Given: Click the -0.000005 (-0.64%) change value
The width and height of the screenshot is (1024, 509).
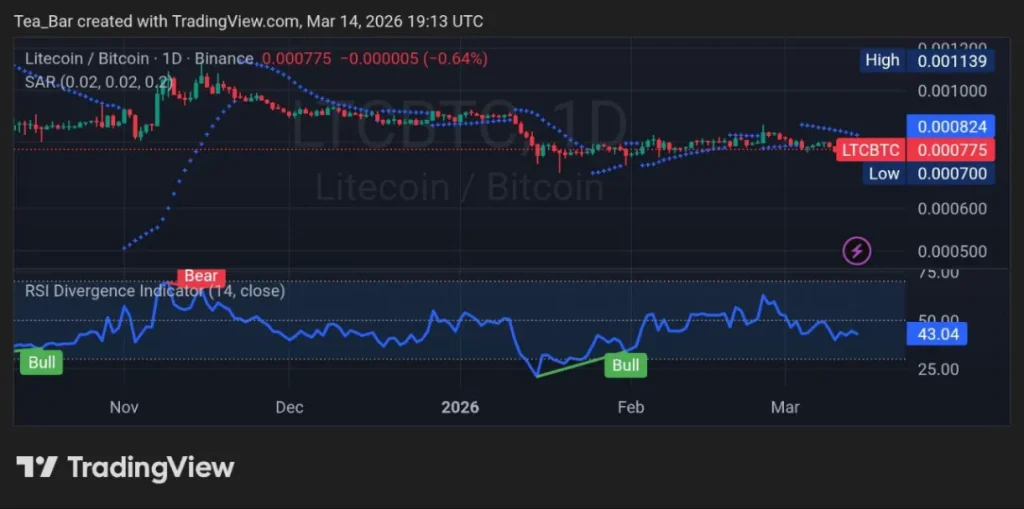Looking at the screenshot, I should pos(414,59).
